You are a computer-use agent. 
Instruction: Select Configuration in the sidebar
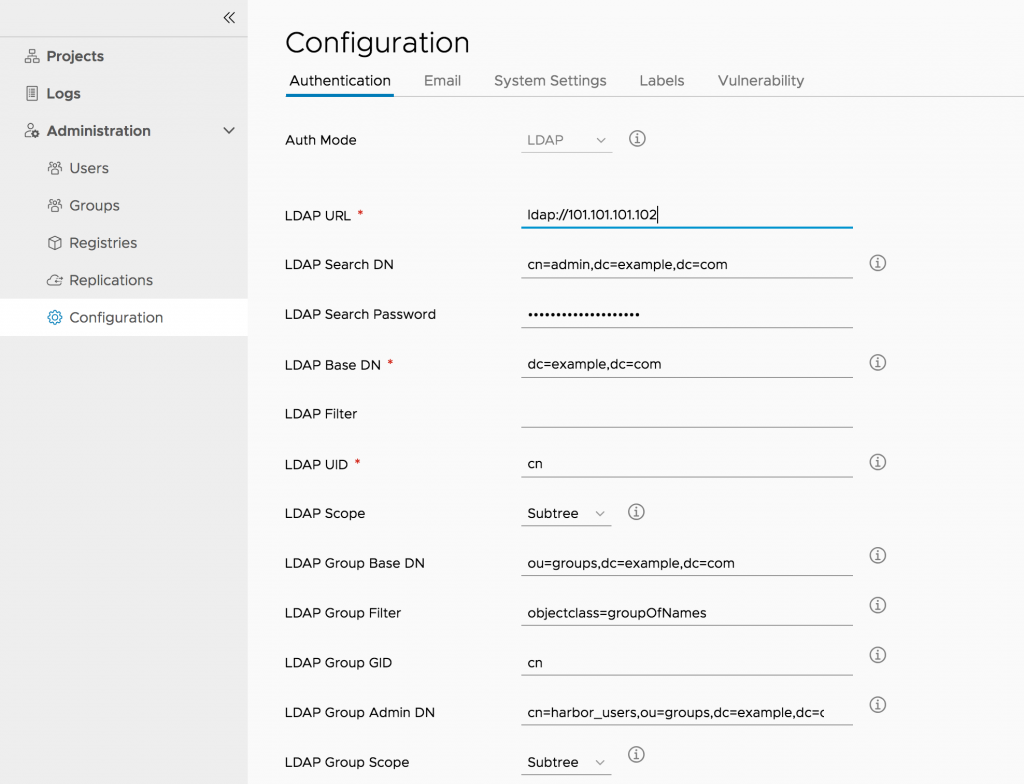pyautogui.click(x=124, y=318)
